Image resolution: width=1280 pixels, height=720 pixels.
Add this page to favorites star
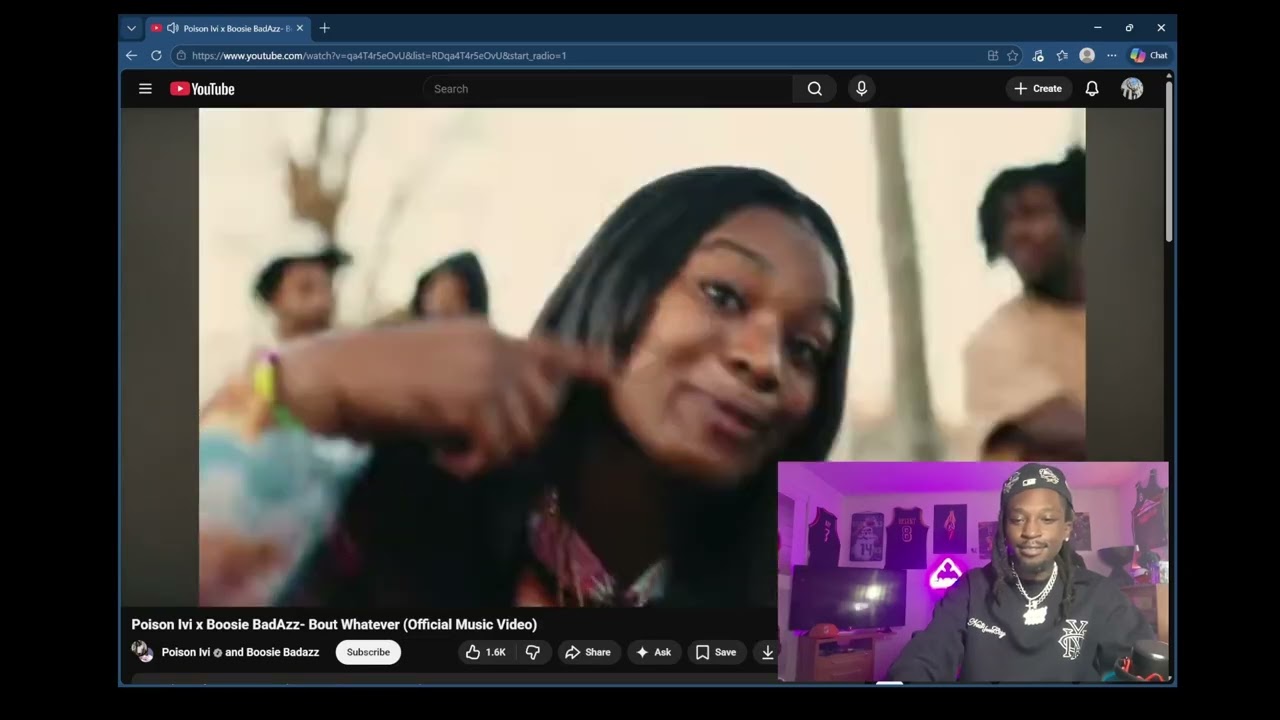1013,56
